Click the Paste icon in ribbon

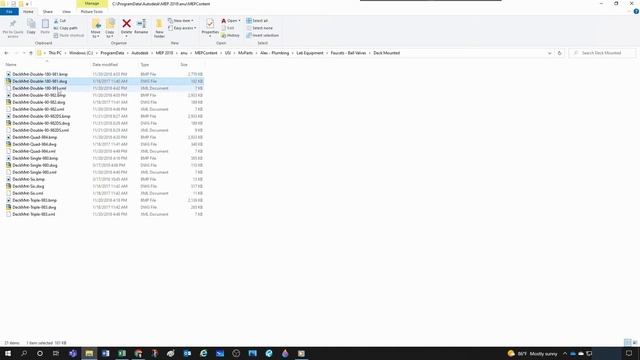pyautogui.click(x=45, y=24)
